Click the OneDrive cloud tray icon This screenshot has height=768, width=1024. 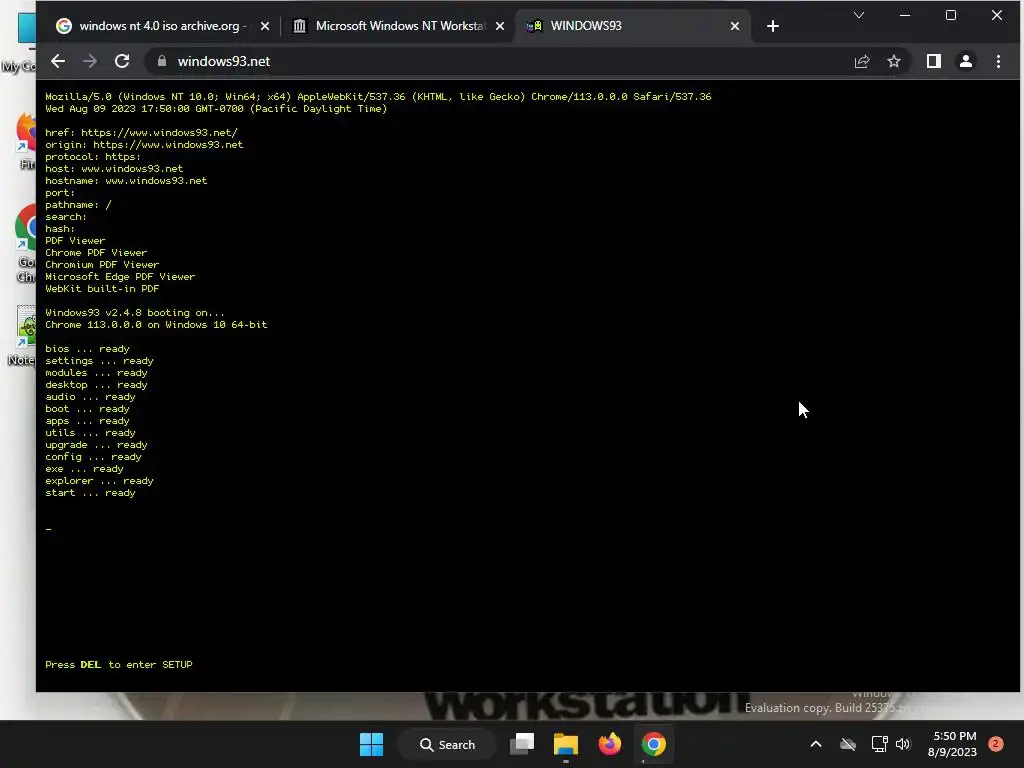(x=848, y=744)
